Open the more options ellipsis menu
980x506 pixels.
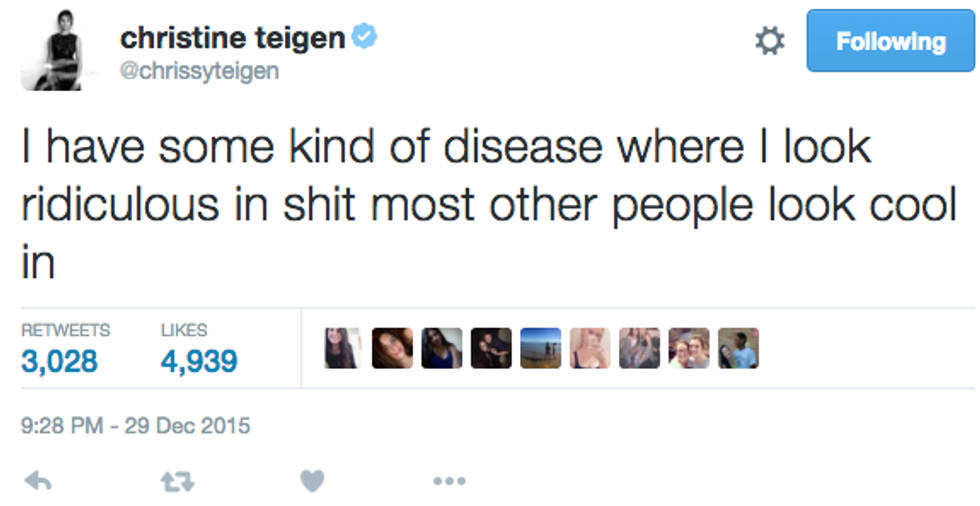tap(449, 482)
